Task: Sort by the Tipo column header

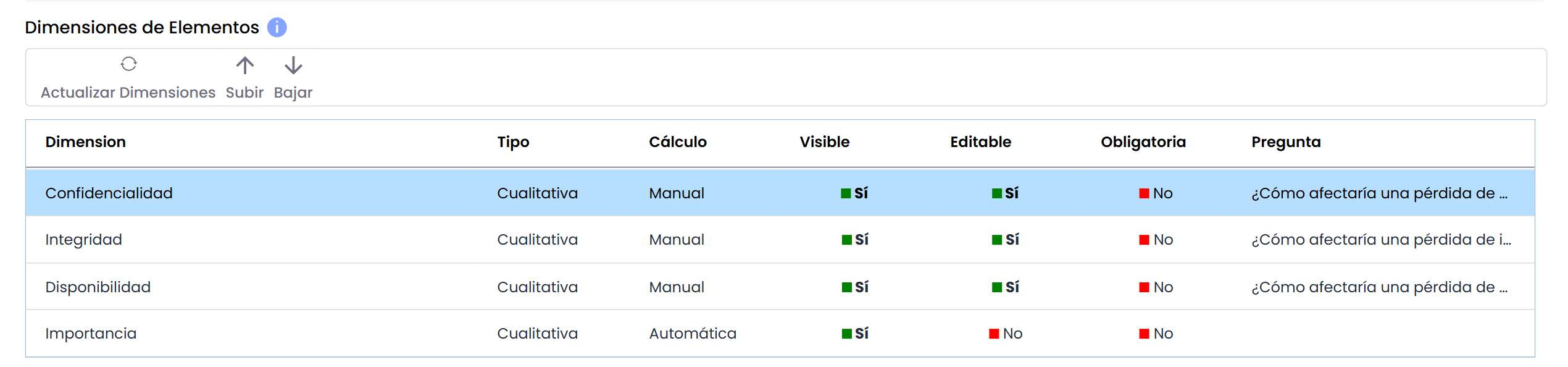Action: coord(513,142)
